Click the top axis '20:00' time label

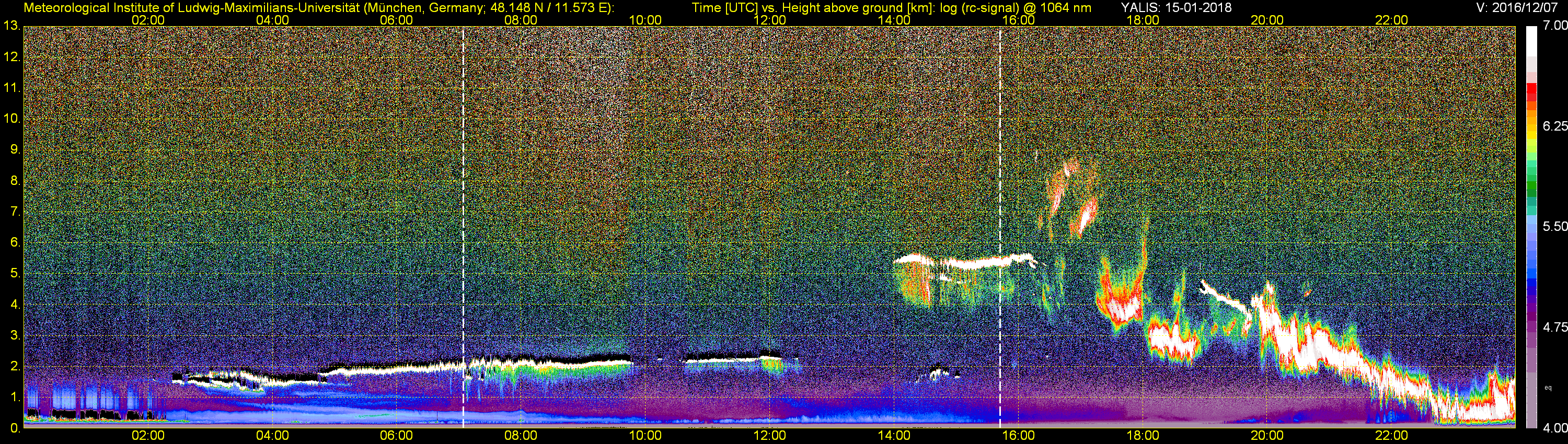click(x=1267, y=20)
